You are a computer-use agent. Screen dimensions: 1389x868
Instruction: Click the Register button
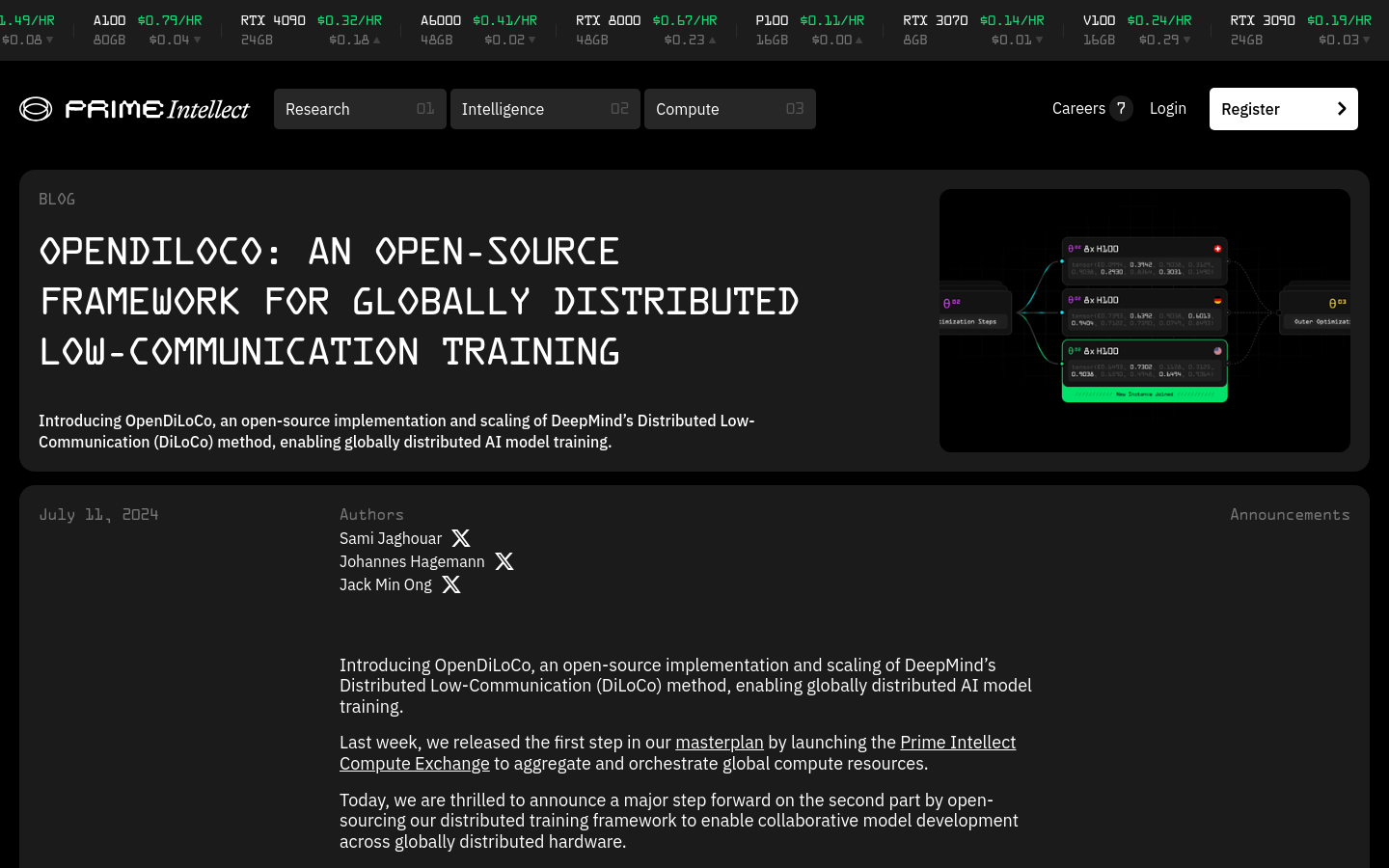(x=1284, y=109)
